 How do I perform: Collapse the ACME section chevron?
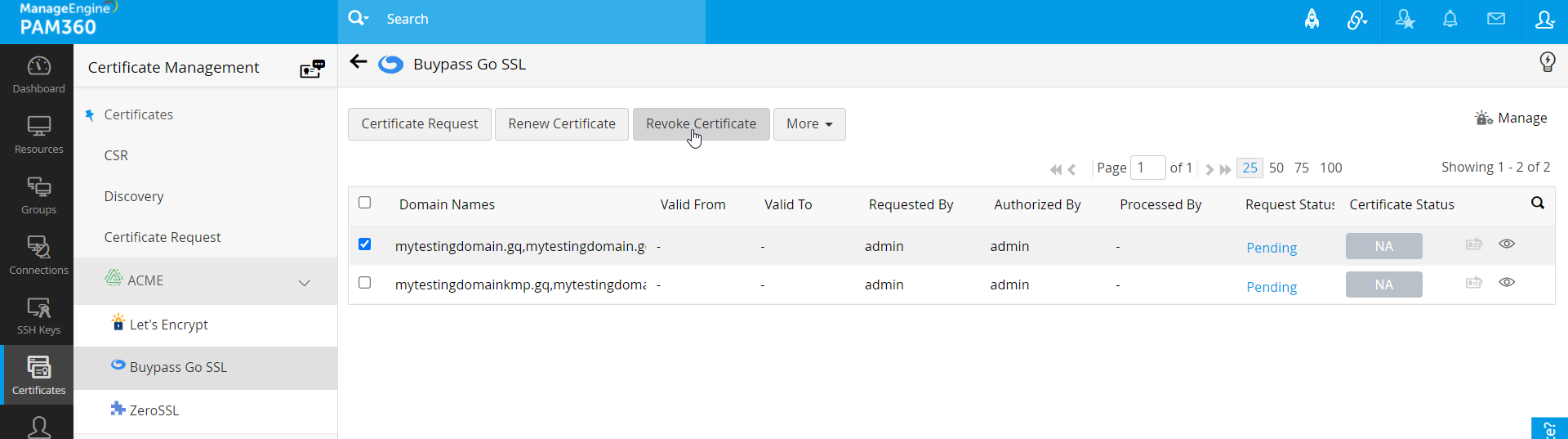pyautogui.click(x=305, y=283)
